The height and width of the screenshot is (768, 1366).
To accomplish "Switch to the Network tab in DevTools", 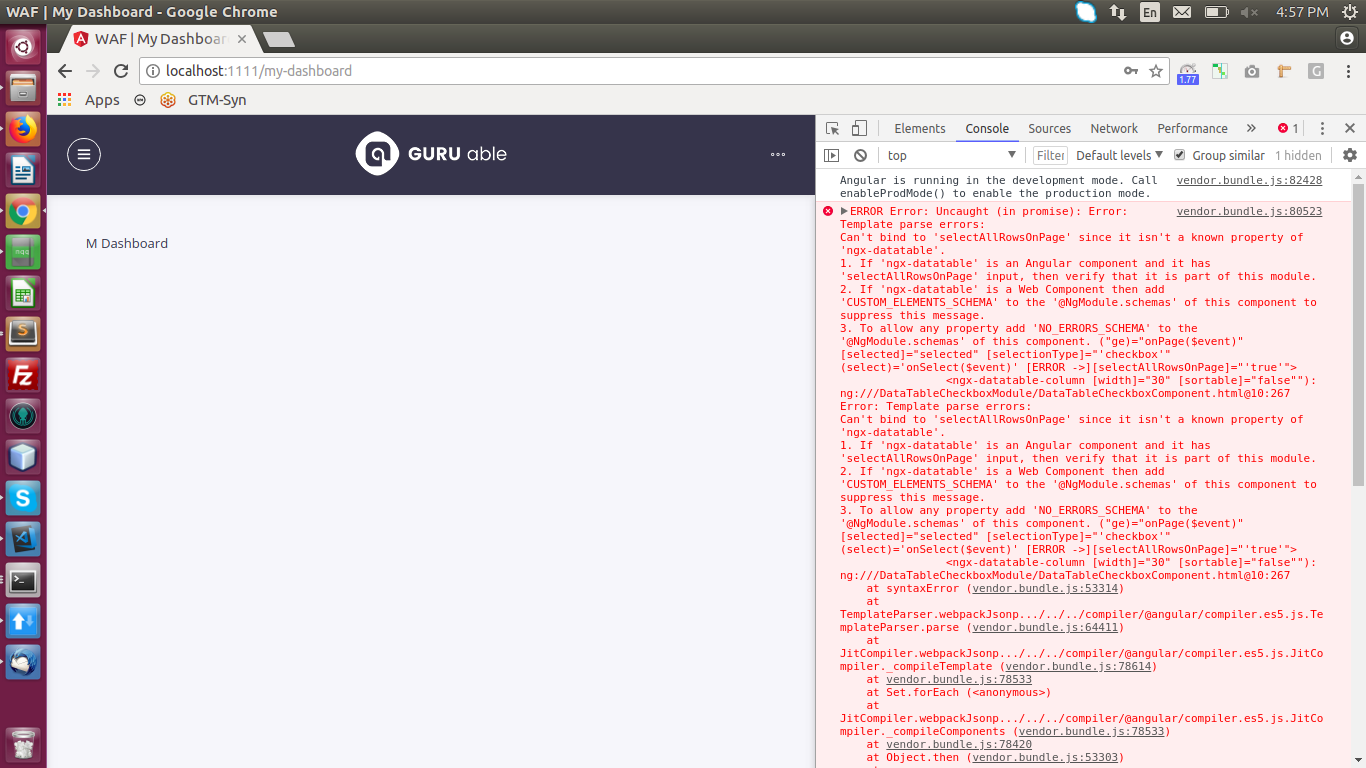I will pyautogui.click(x=1113, y=128).
